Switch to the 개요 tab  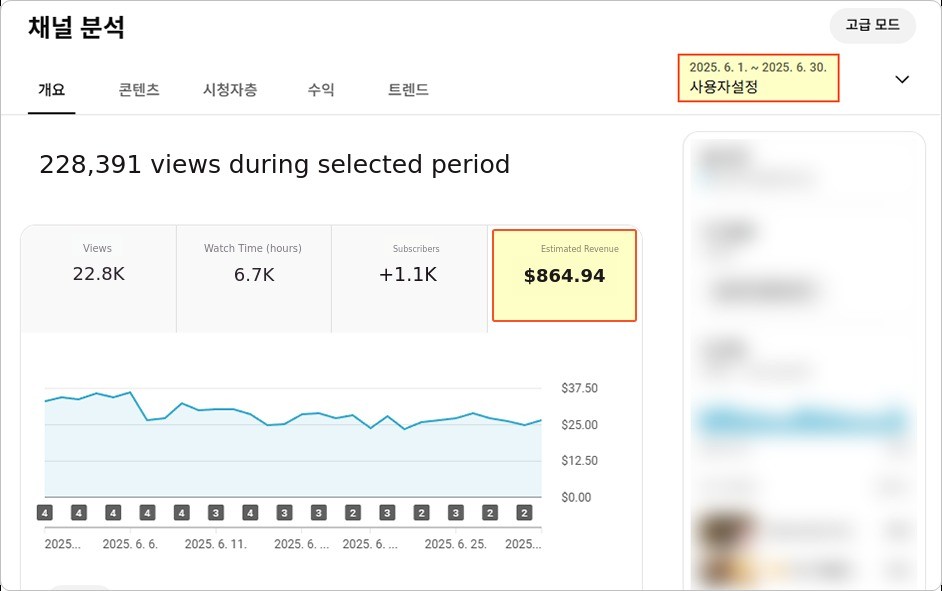coord(52,89)
